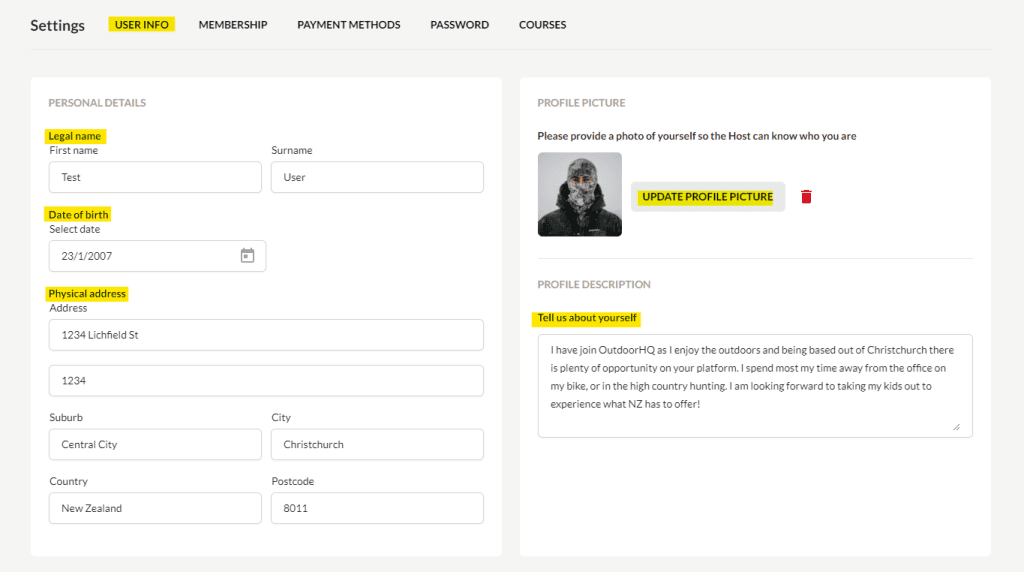Select the Suburb field with Central City
Viewport: 1024px width, 572px height.
[155, 444]
